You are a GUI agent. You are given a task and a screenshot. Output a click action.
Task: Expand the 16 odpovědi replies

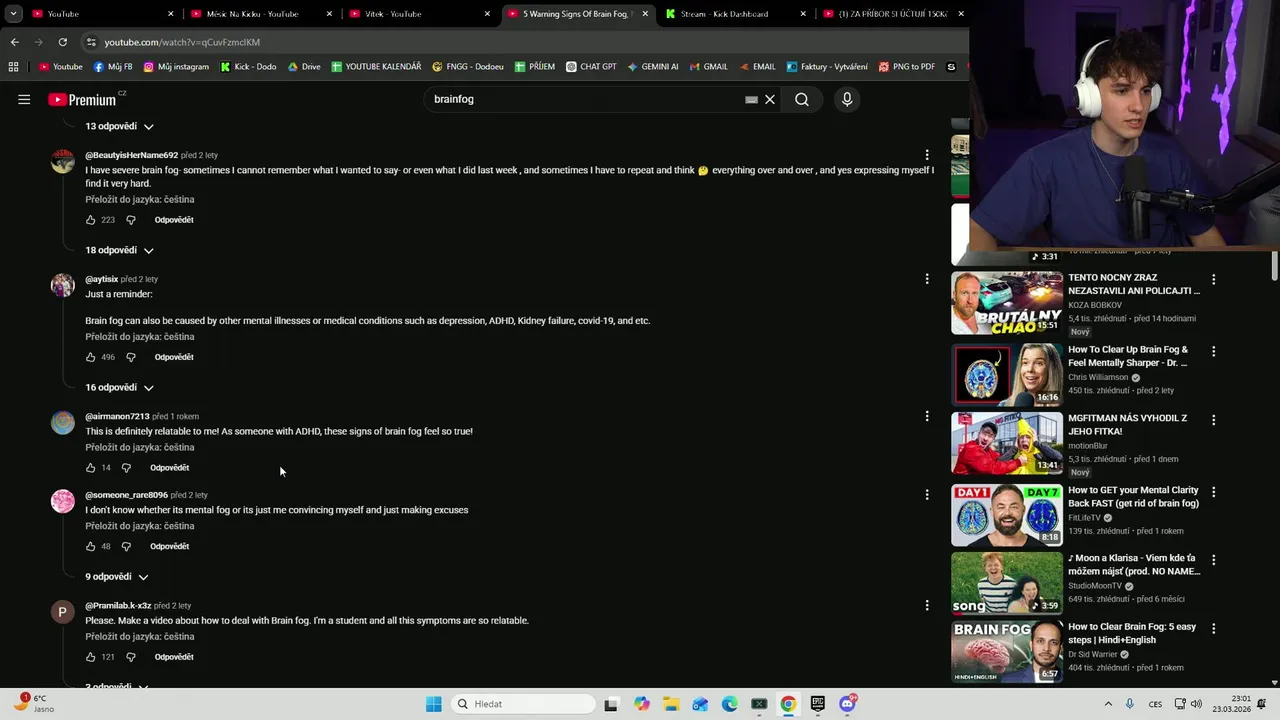[x=119, y=388]
